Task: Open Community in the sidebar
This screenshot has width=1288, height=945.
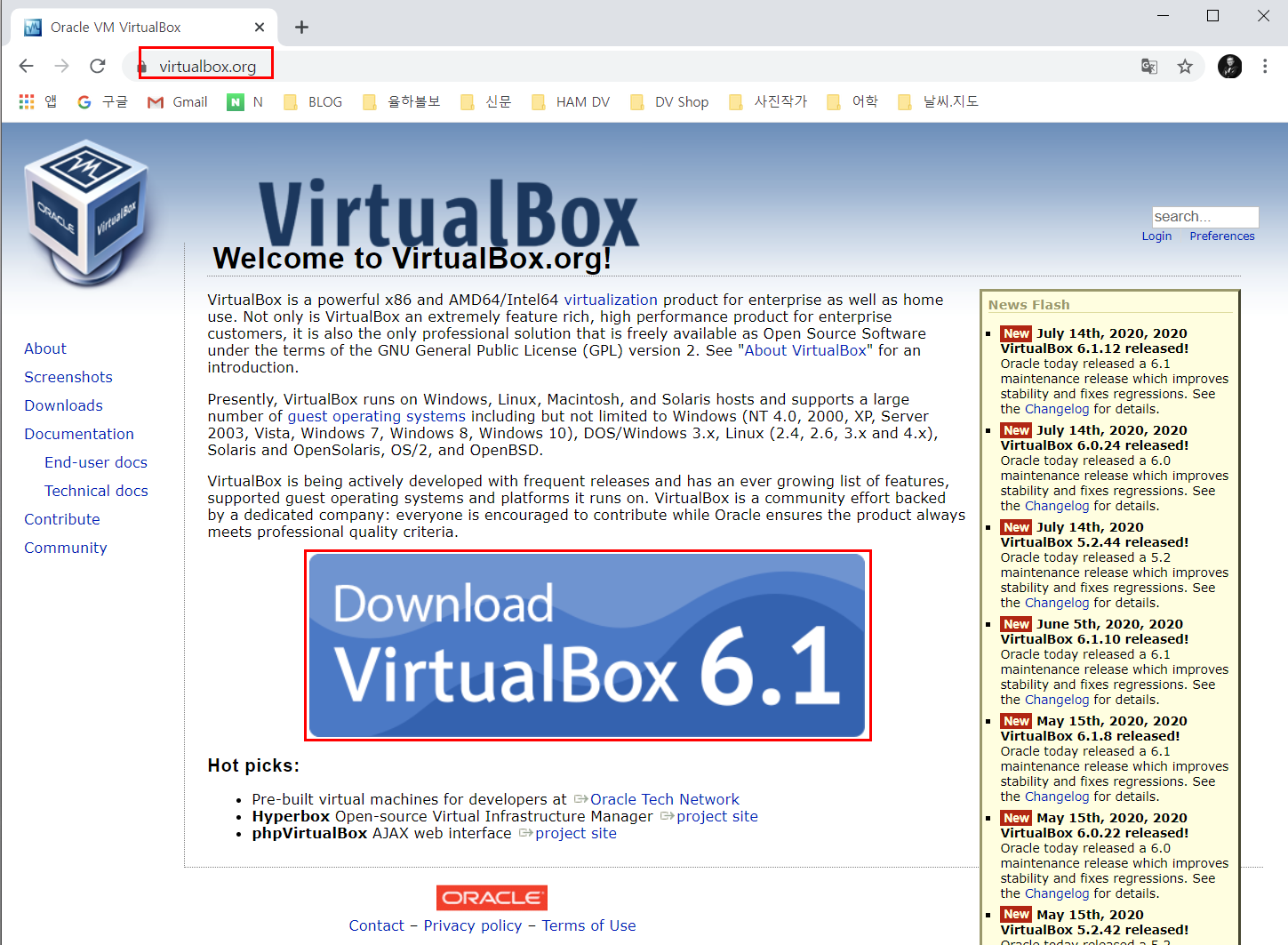Action: pos(66,548)
